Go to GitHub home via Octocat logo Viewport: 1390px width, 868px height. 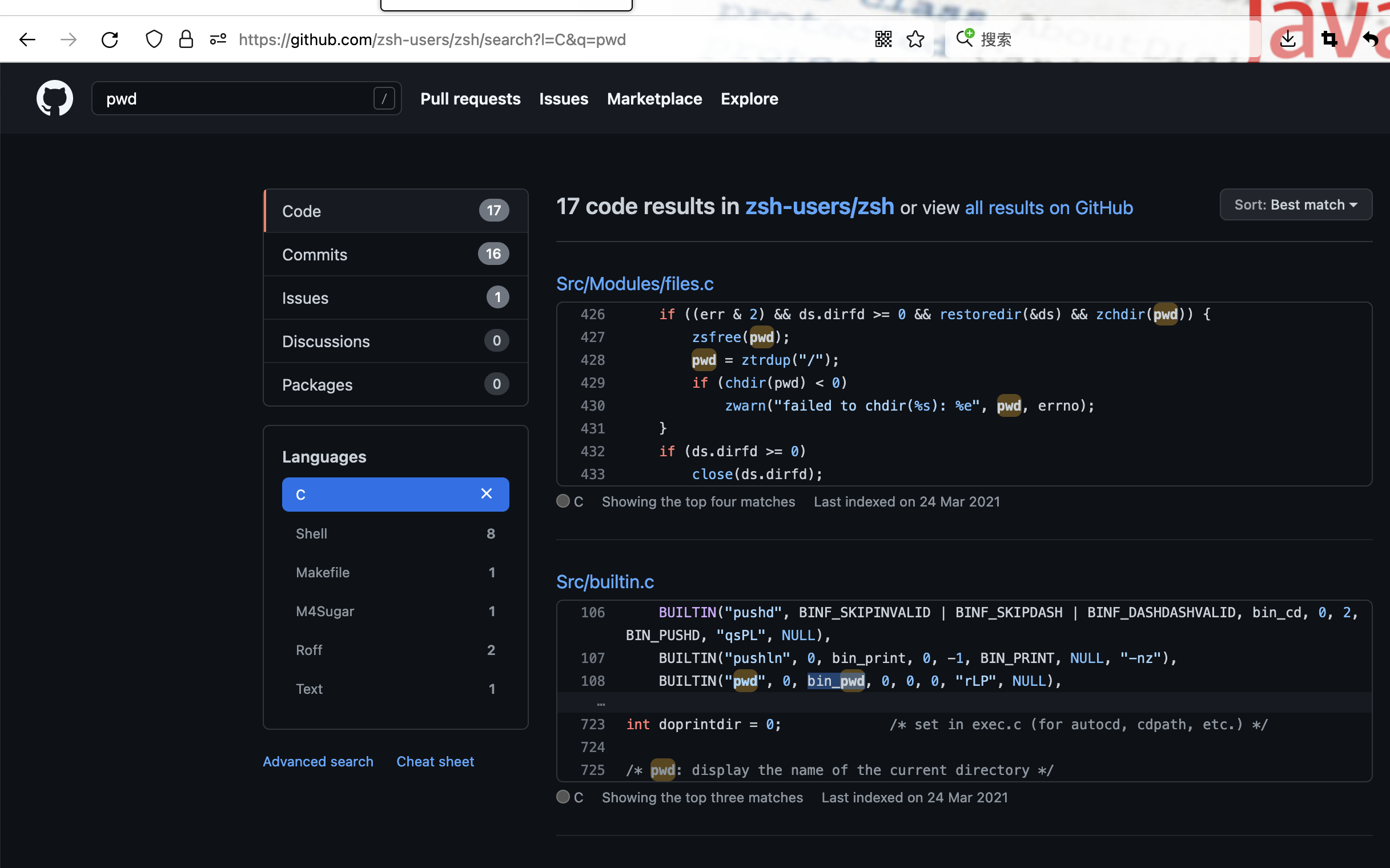coord(55,98)
